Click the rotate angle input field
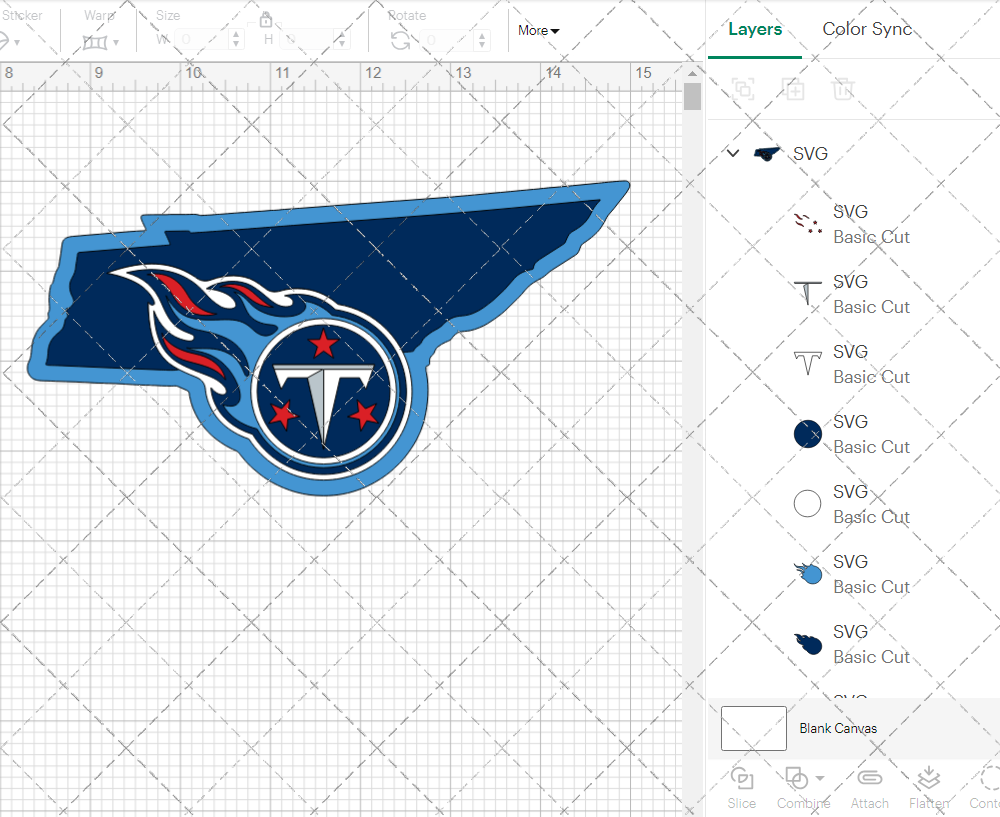This screenshot has height=817, width=1000. click(x=446, y=40)
